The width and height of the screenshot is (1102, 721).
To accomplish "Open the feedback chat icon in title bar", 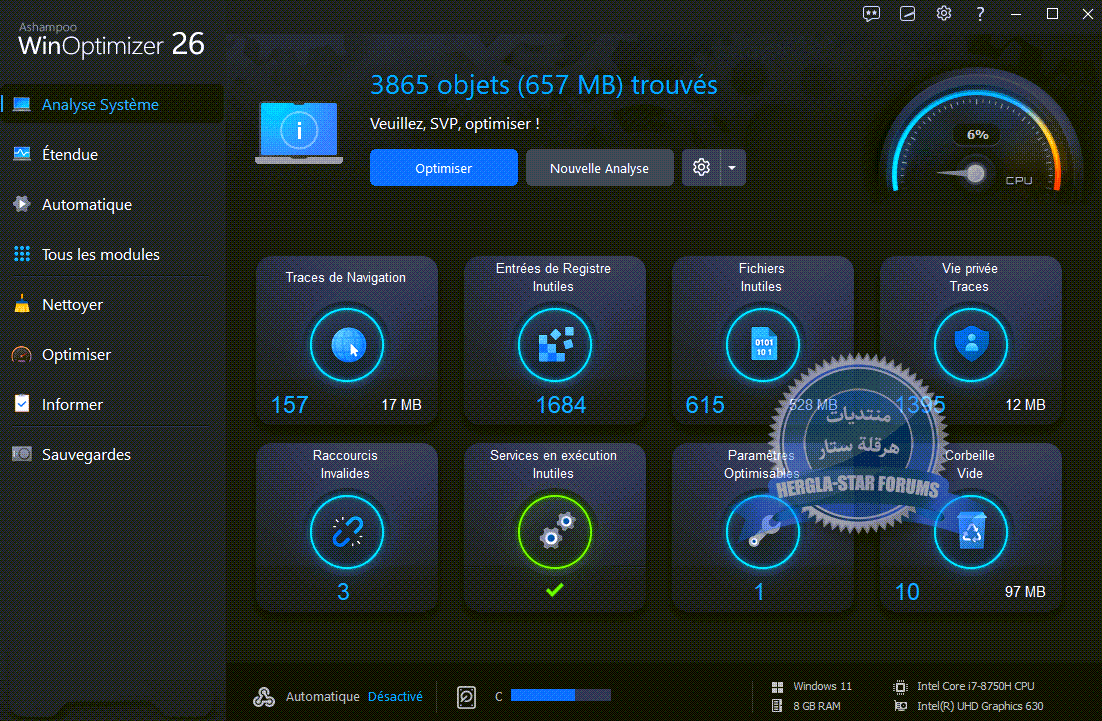I will click(871, 13).
